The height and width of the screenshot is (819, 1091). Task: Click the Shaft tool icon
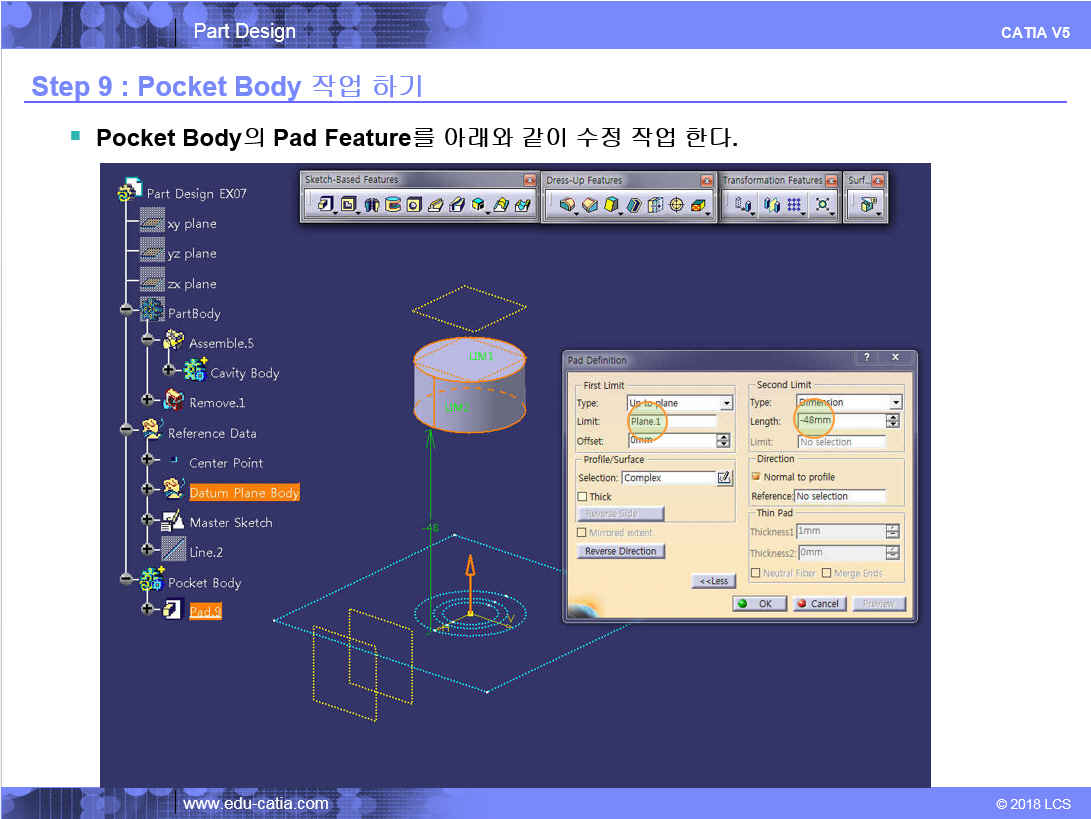point(372,205)
